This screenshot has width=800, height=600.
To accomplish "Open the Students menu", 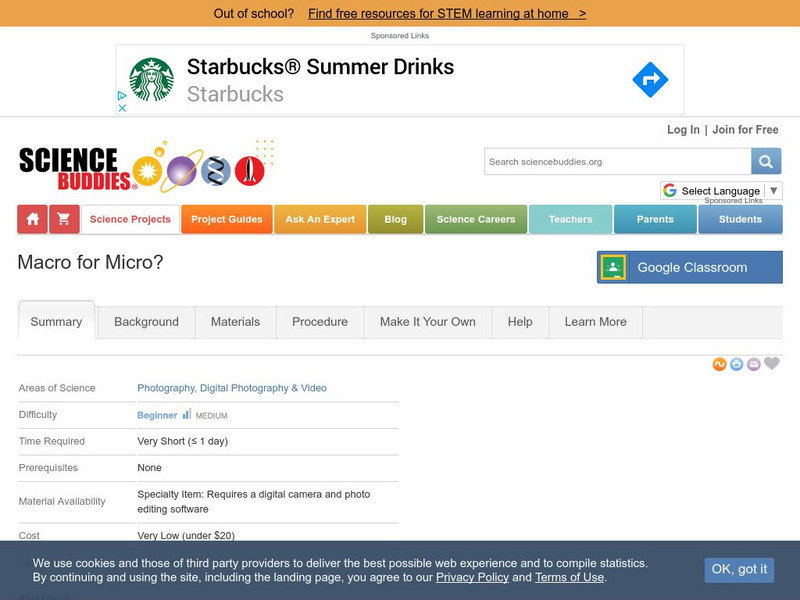I will [740, 219].
